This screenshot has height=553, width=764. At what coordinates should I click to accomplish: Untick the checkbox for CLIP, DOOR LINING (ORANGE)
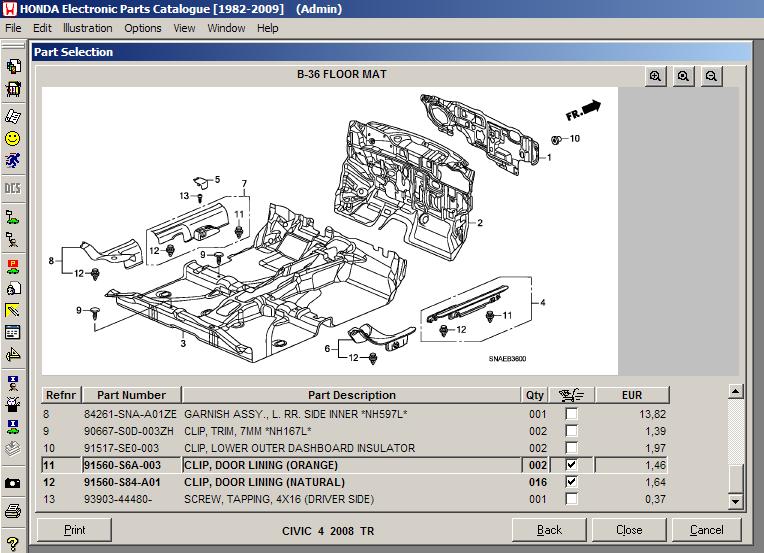(572, 465)
